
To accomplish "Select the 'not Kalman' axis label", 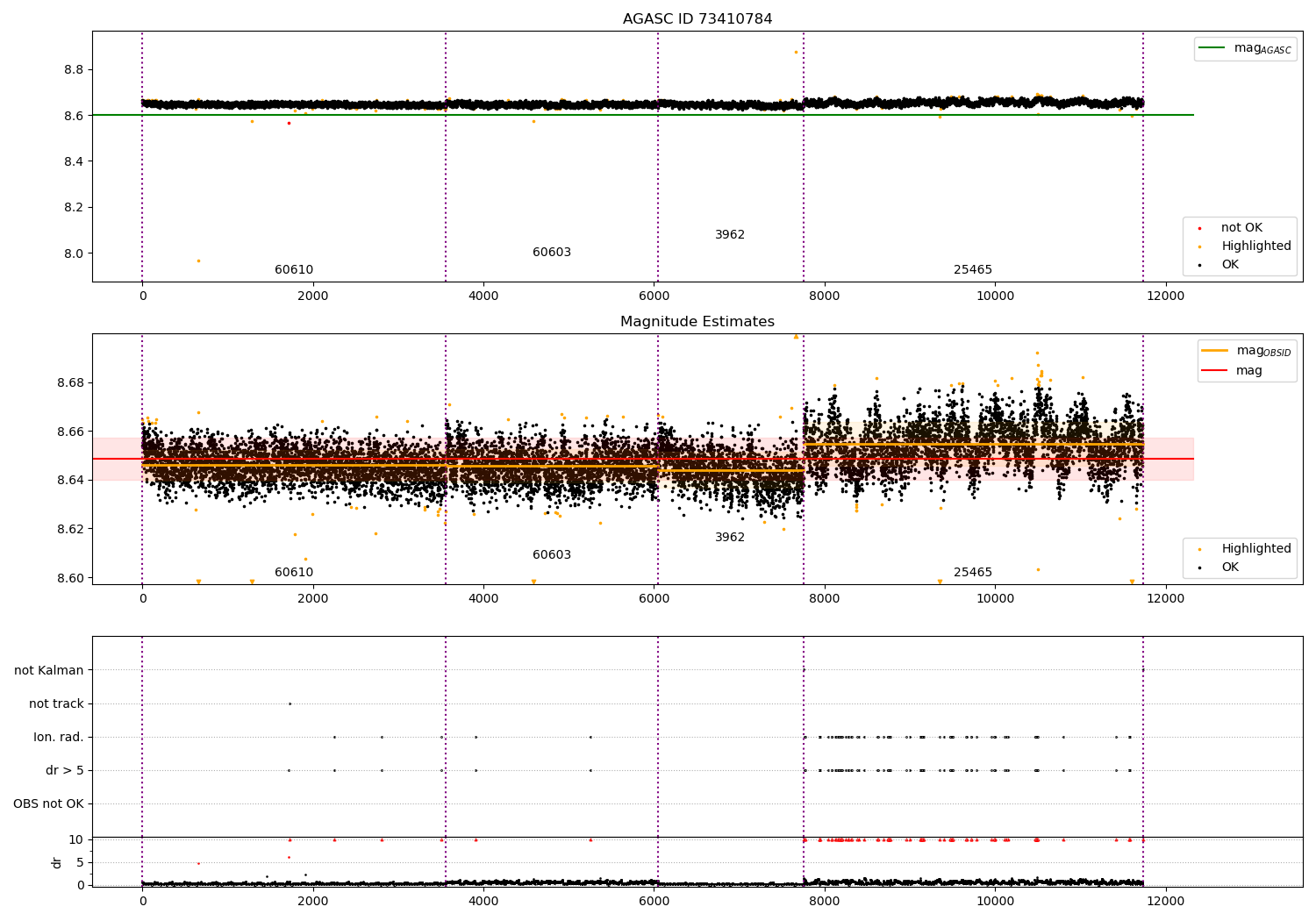I will (x=49, y=670).
